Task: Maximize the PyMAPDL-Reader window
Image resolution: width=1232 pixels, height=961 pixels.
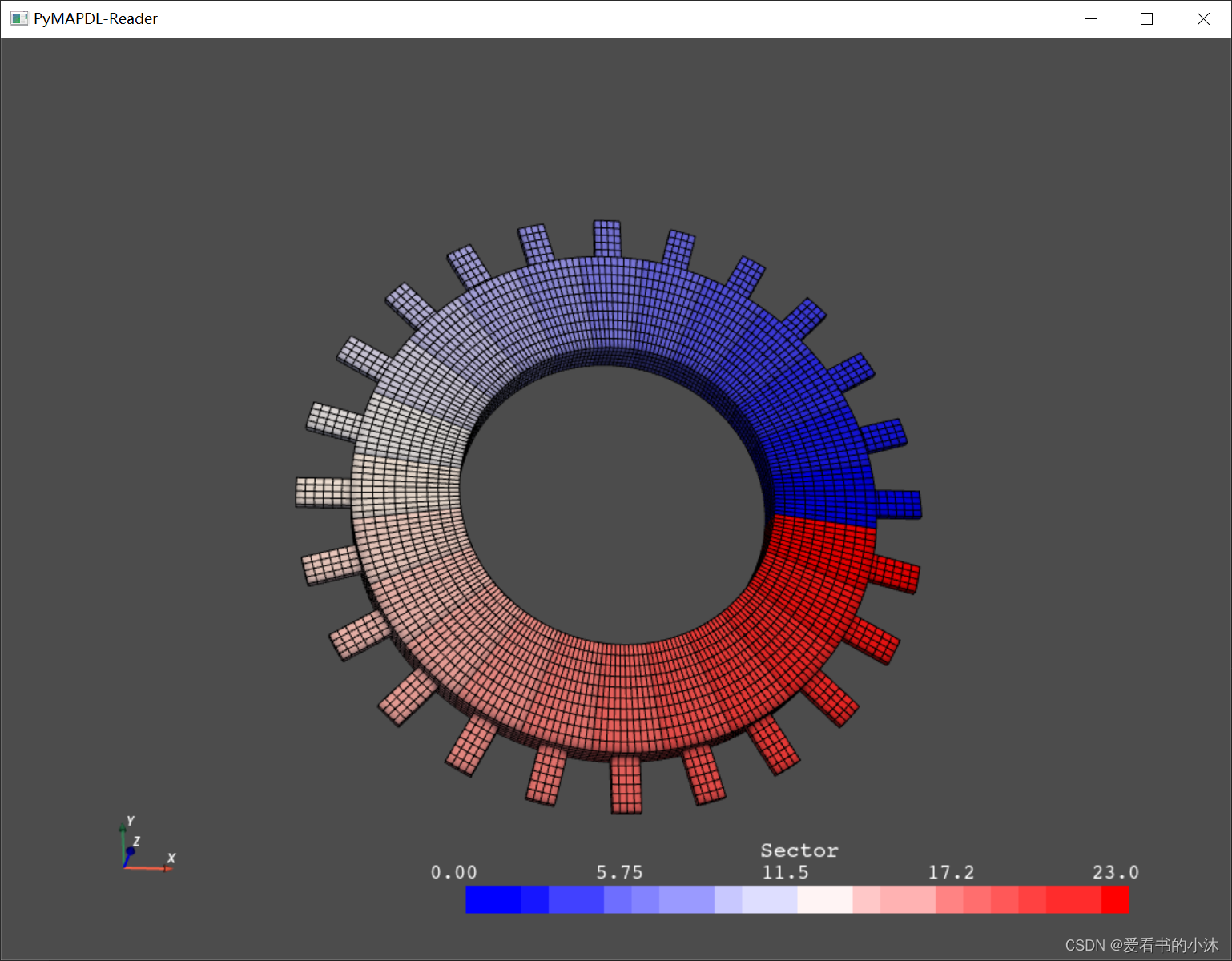Action: coord(1146,18)
